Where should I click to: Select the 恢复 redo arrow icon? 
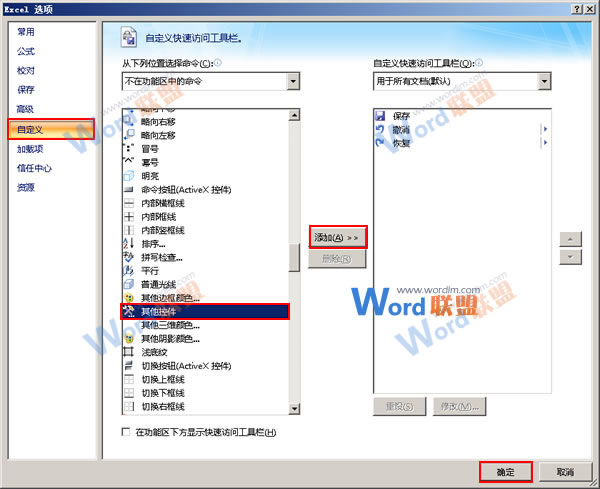pos(380,143)
